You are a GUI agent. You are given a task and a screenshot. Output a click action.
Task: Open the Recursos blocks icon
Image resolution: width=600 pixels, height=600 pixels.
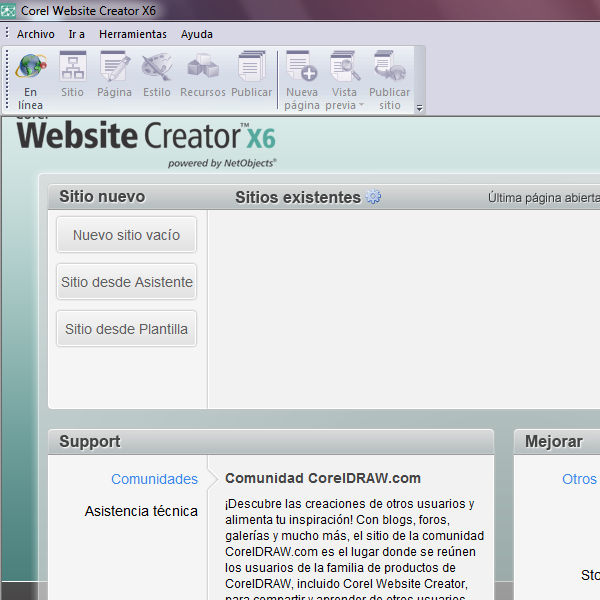[203, 65]
